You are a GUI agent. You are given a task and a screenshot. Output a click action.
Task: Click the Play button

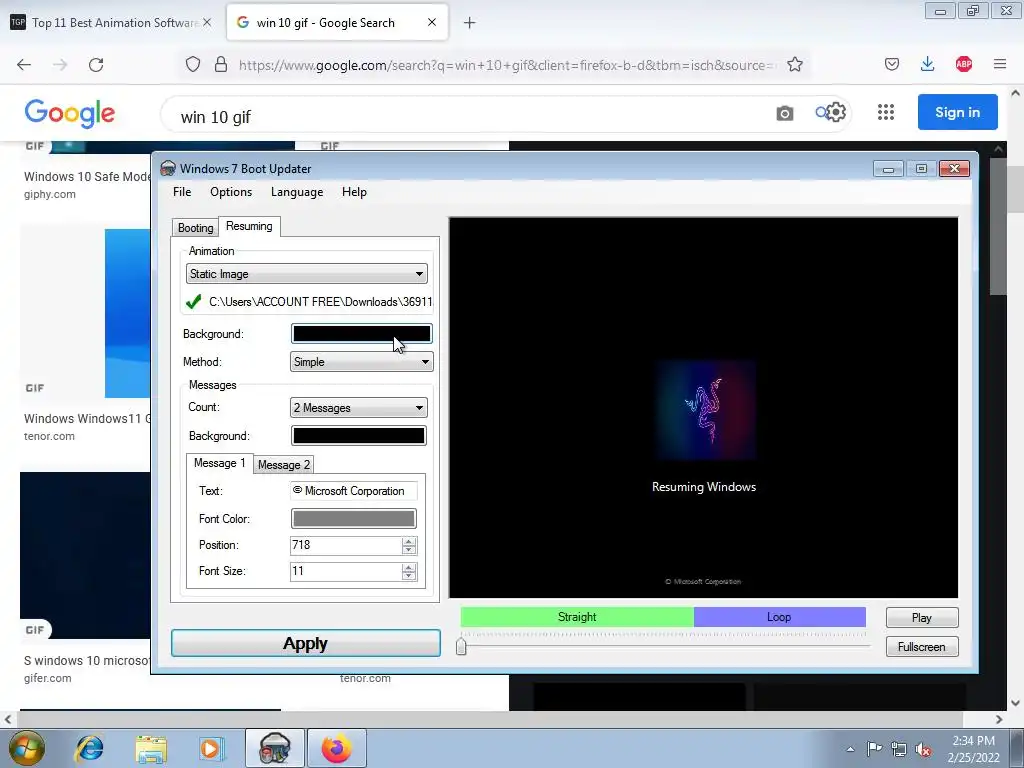pos(921,618)
